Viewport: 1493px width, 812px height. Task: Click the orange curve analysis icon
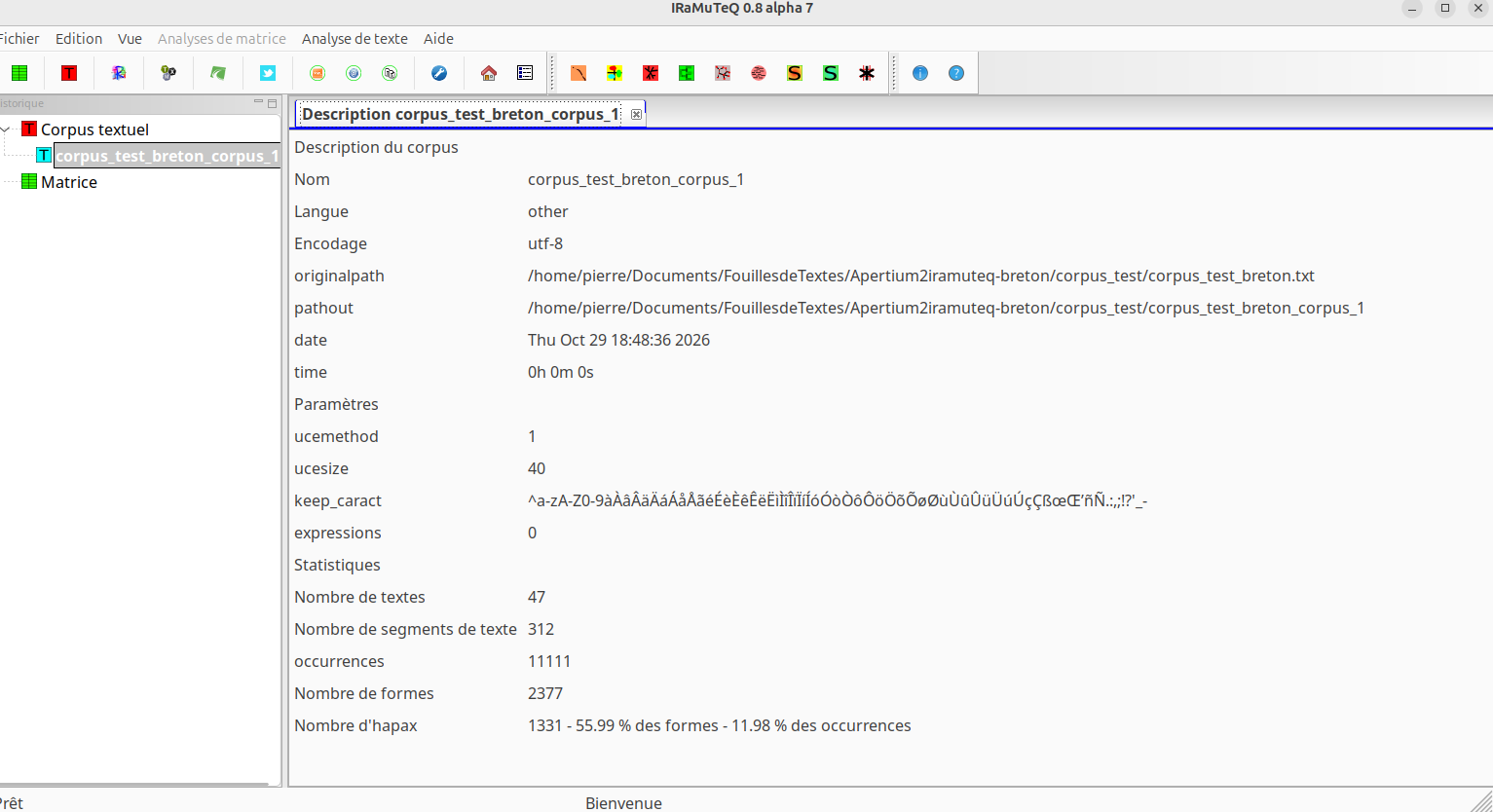pos(579,73)
